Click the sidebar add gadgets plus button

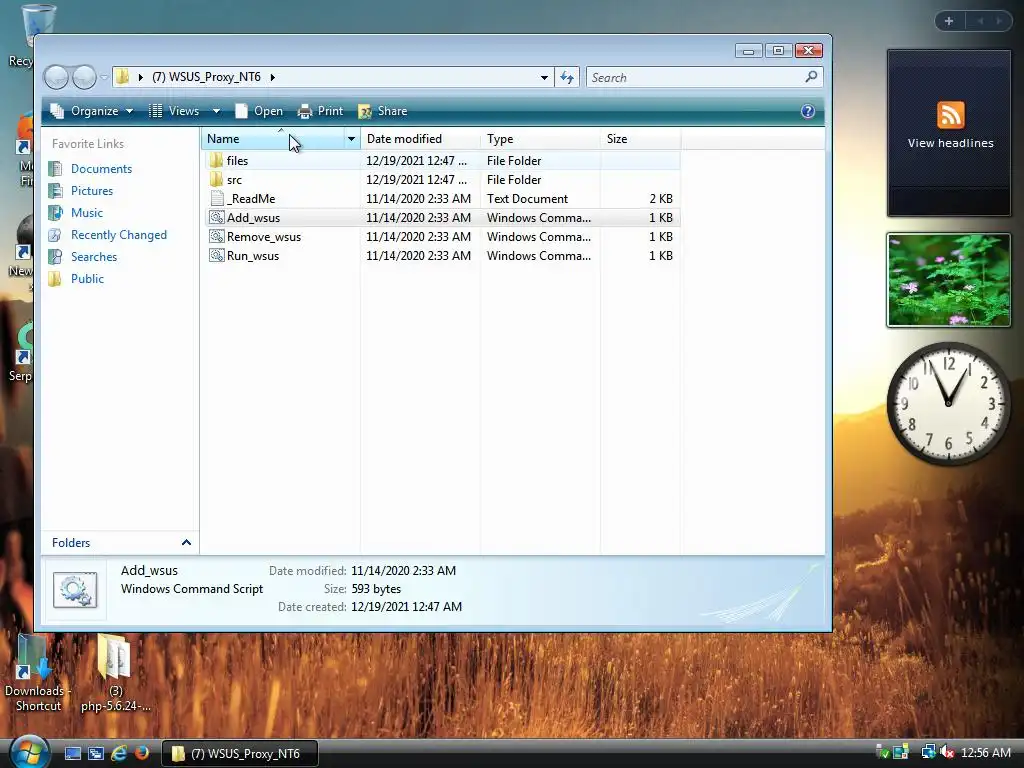tap(949, 21)
